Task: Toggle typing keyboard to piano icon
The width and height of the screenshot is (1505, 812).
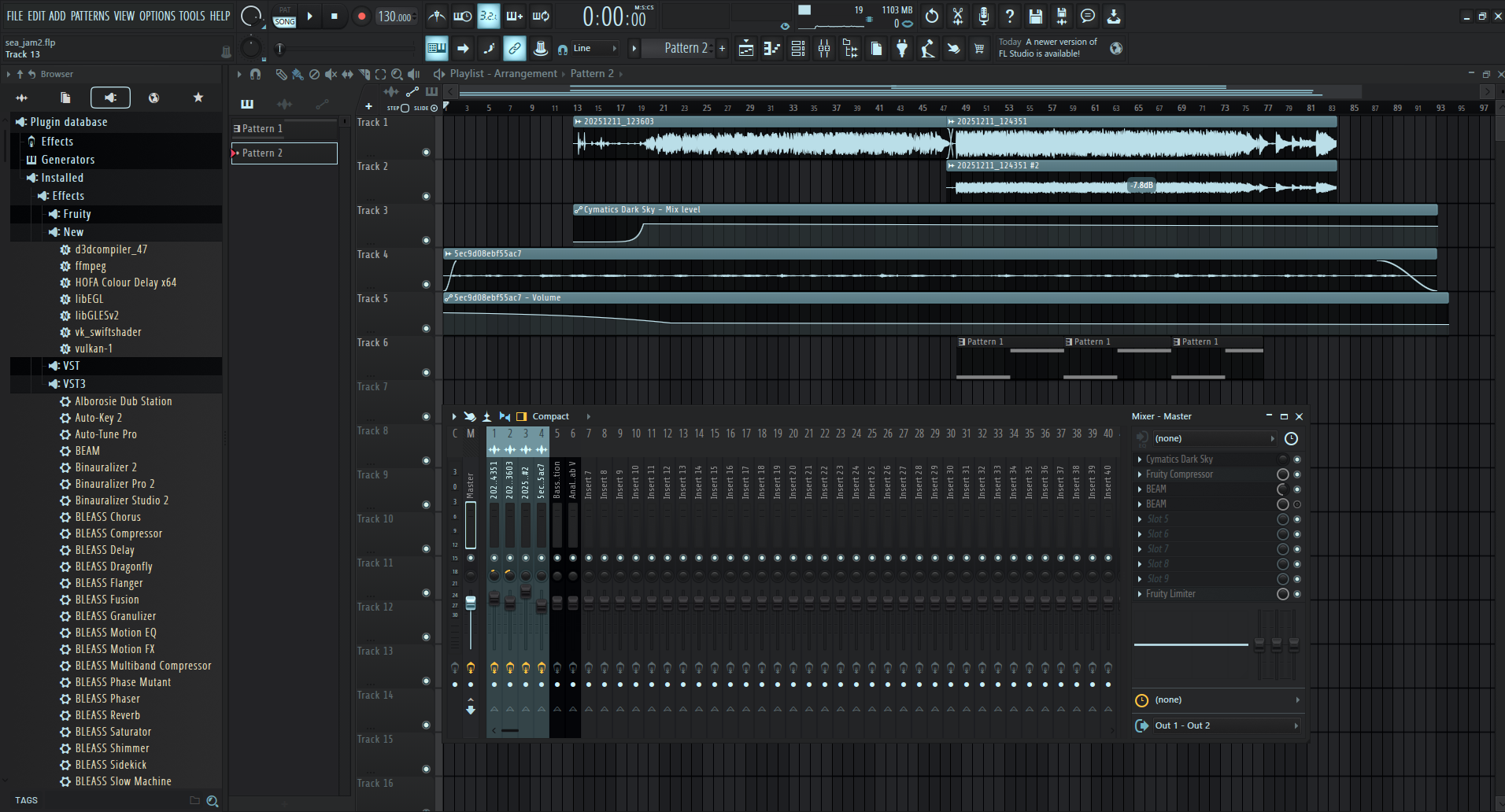Action: click(437, 48)
